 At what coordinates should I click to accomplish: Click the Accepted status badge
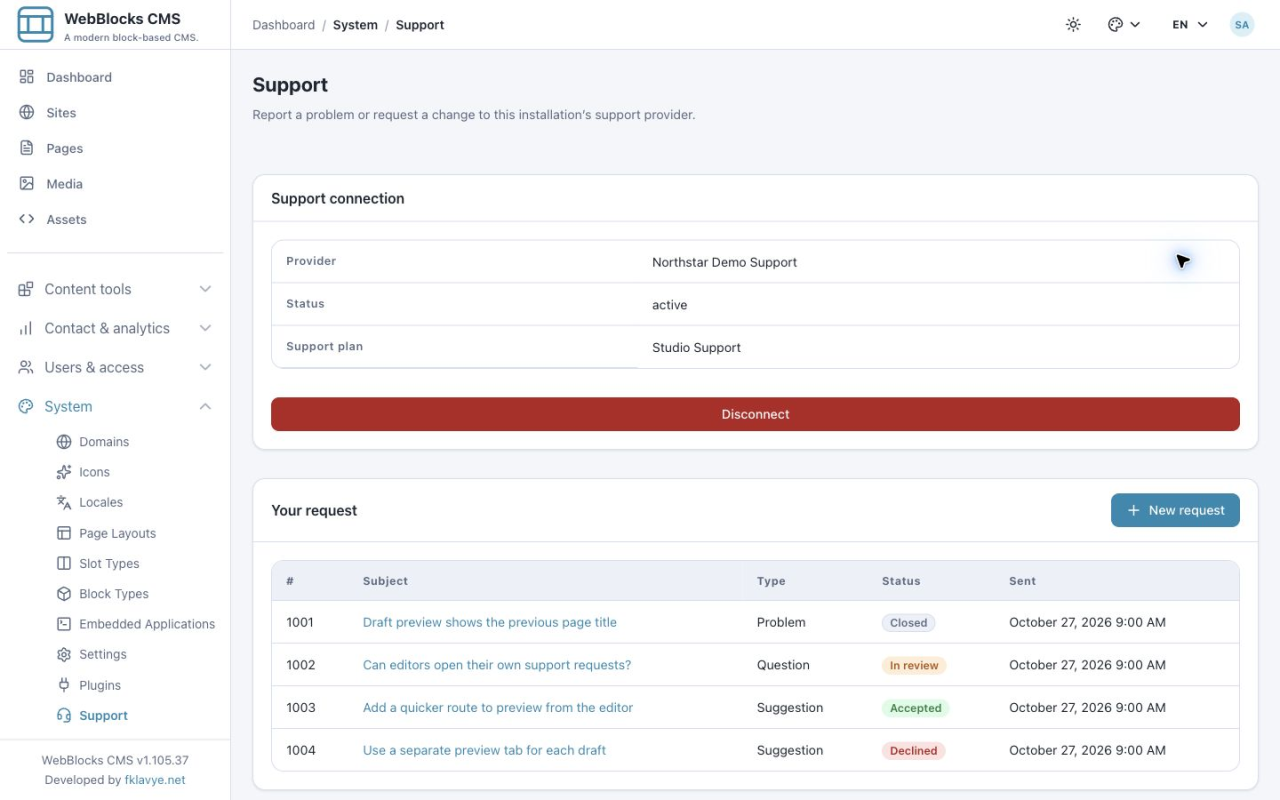pyautogui.click(x=915, y=708)
